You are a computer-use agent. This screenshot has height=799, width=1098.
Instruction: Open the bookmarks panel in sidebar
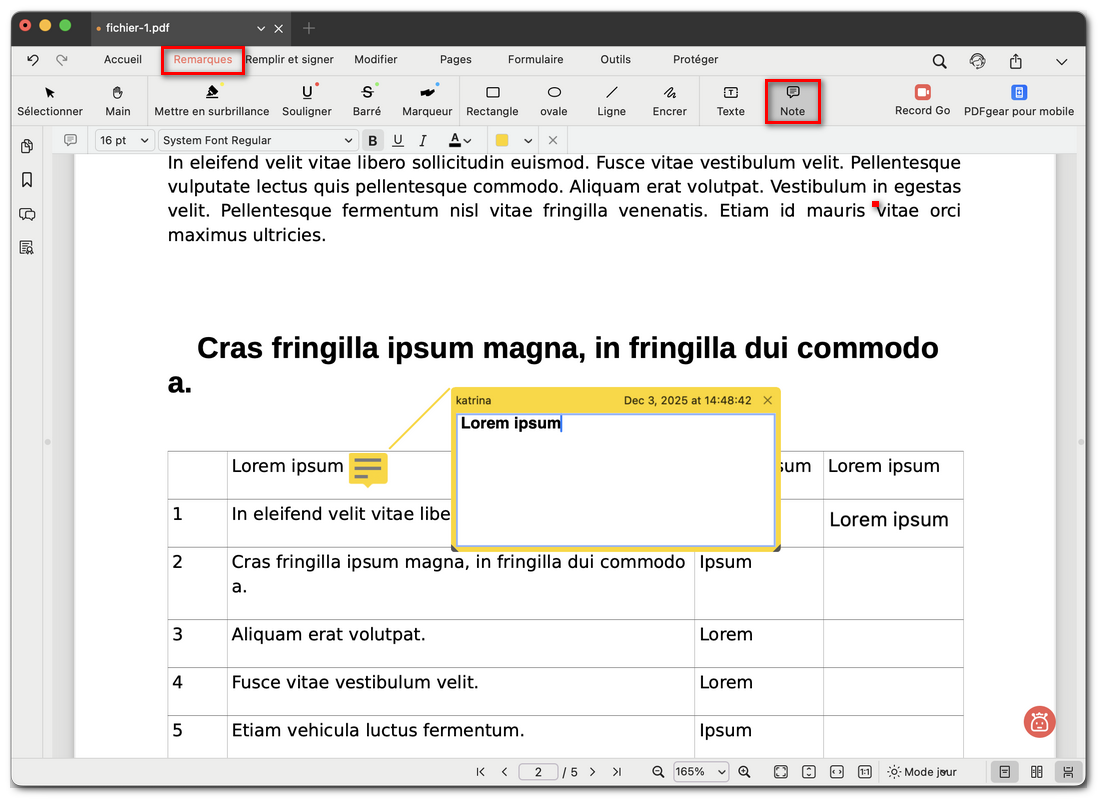click(27, 180)
